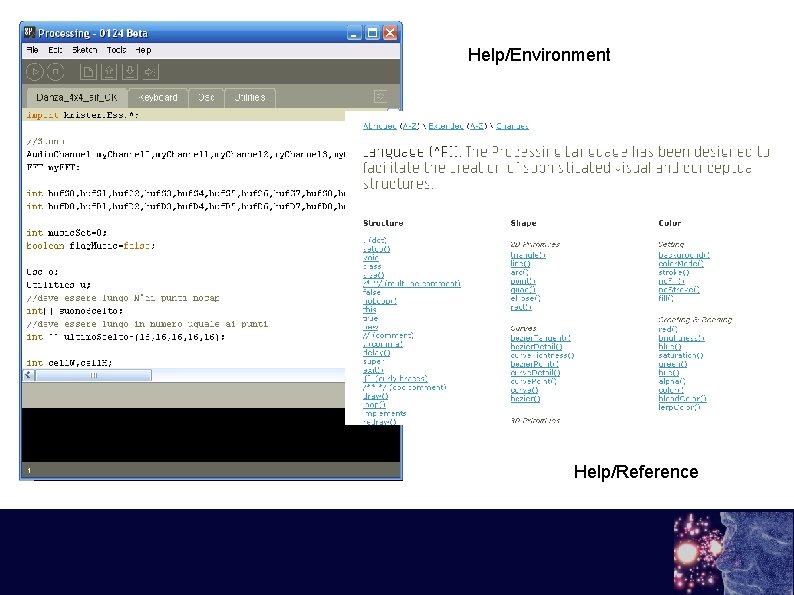Open the Edit menu
Screen dimensions: 794x595
55,50
